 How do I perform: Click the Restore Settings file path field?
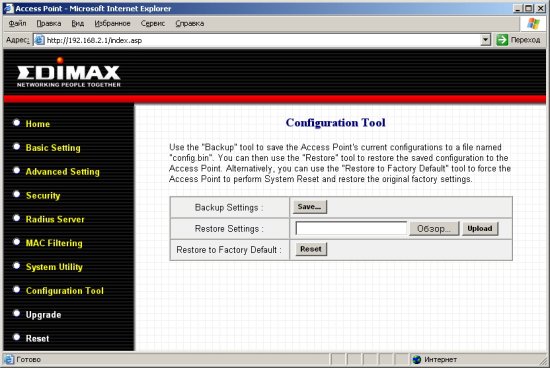[351, 228]
